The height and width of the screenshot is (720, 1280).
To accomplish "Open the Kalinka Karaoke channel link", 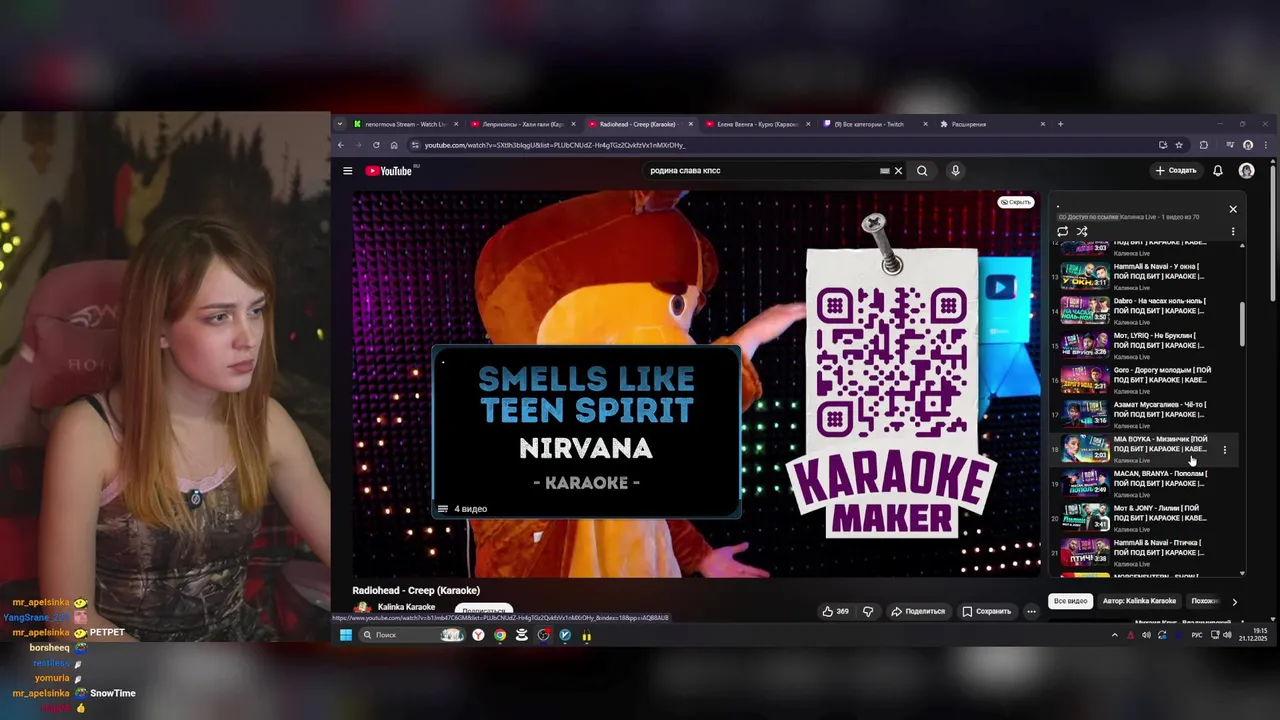I will tap(406, 607).
